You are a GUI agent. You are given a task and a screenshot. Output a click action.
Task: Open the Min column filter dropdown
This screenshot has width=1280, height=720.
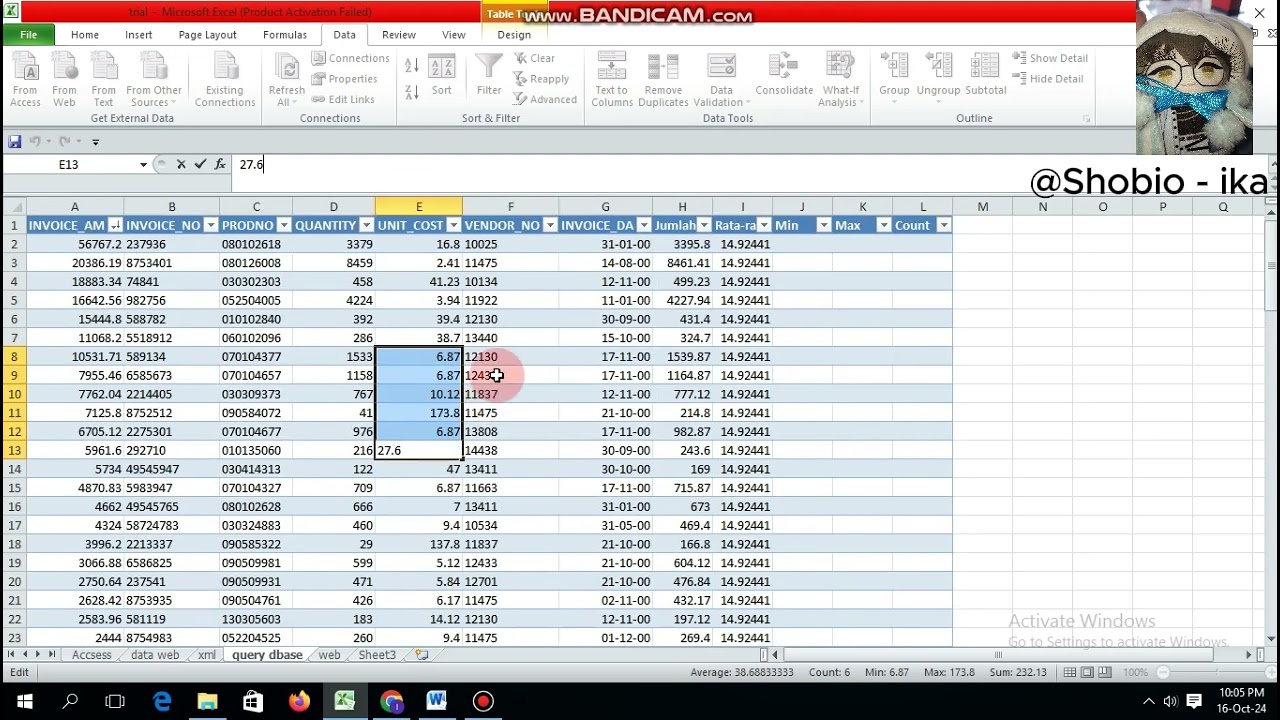pyautogui.click(x=824, y=226)
